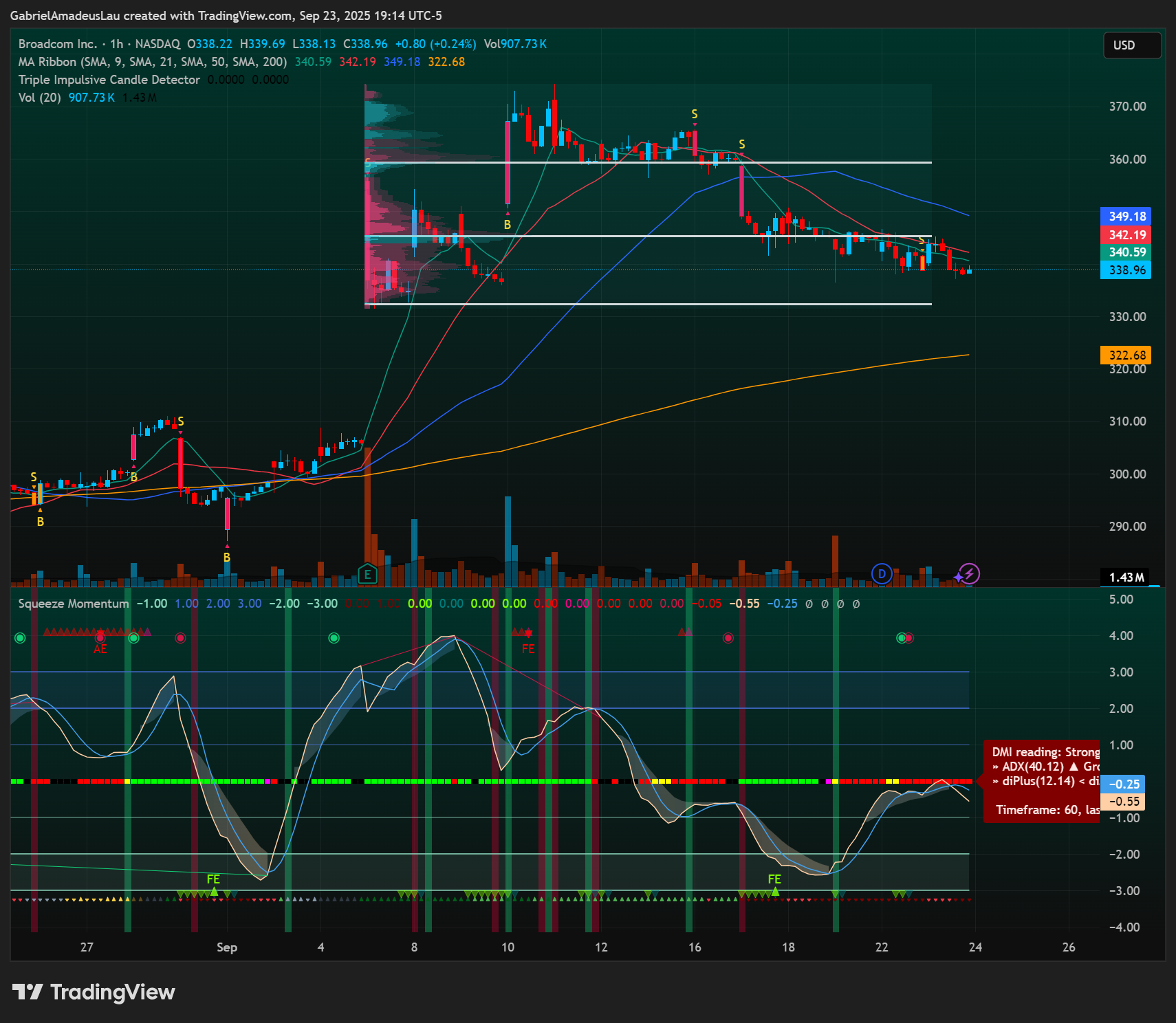The image size is (1176, 1023).
Task: Click the B buy signal below the 290 low
Action: (227, 558)
